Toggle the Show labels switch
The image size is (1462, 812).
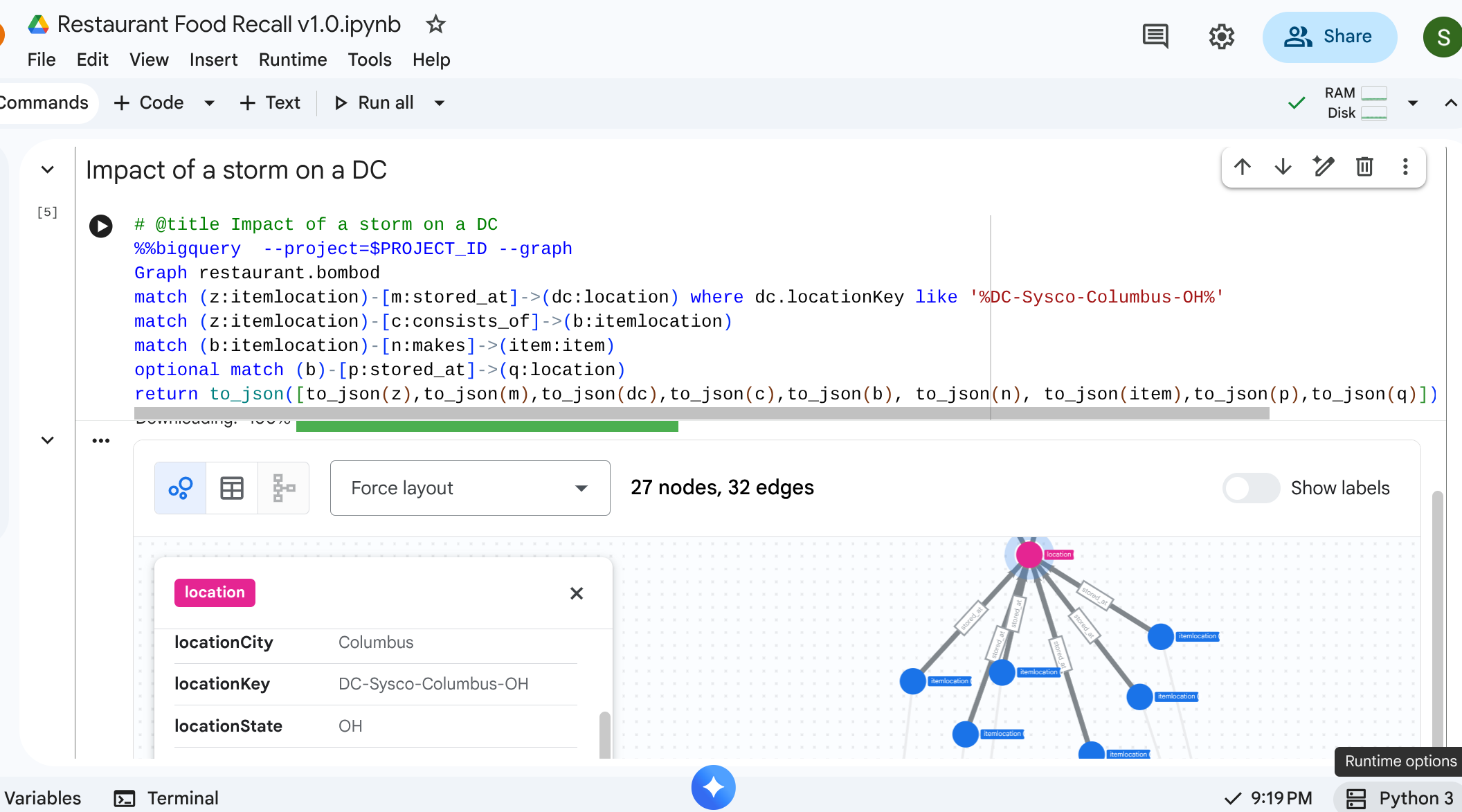[x=1250, y=488]
